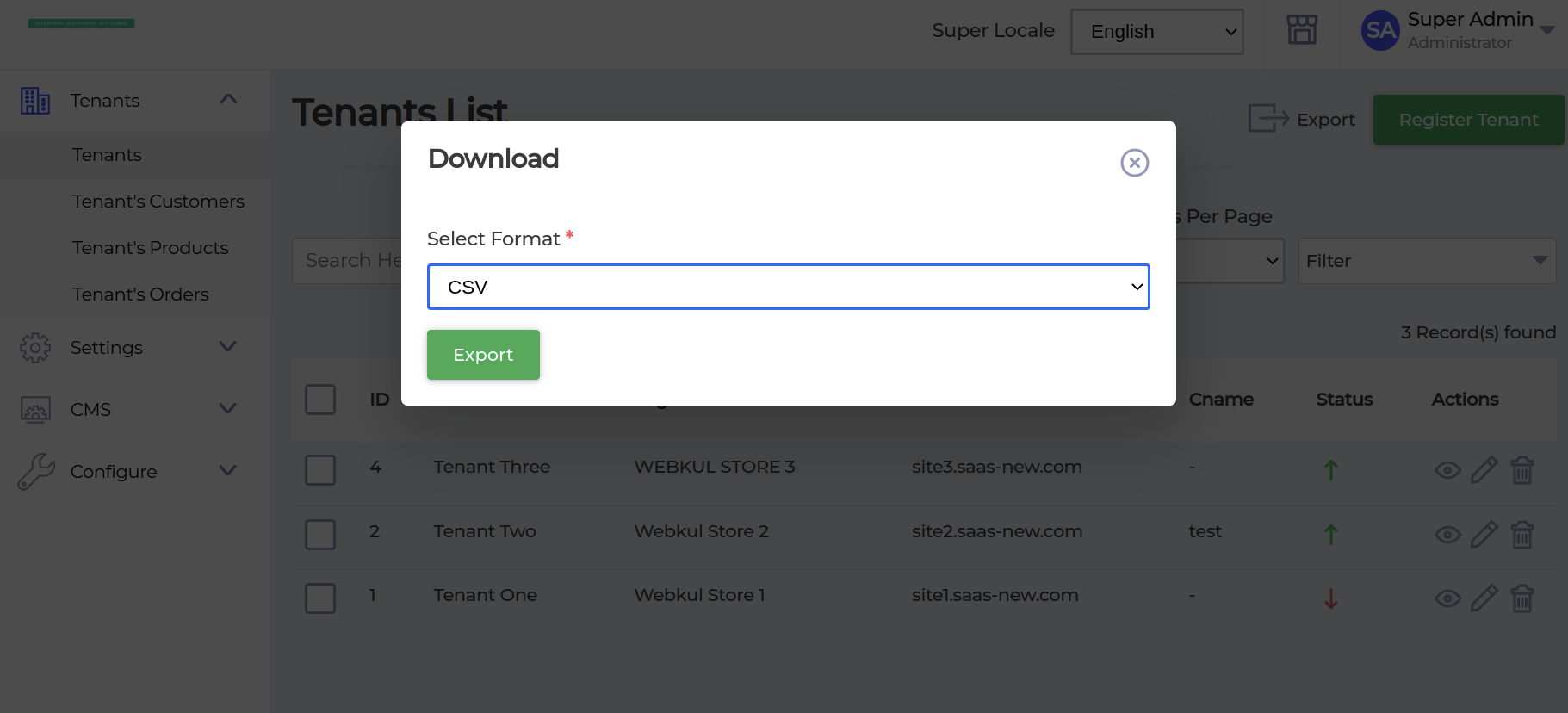Open the Filter dropdown
Viewport: 1568px width, 713px height.
click(1426, 261)
